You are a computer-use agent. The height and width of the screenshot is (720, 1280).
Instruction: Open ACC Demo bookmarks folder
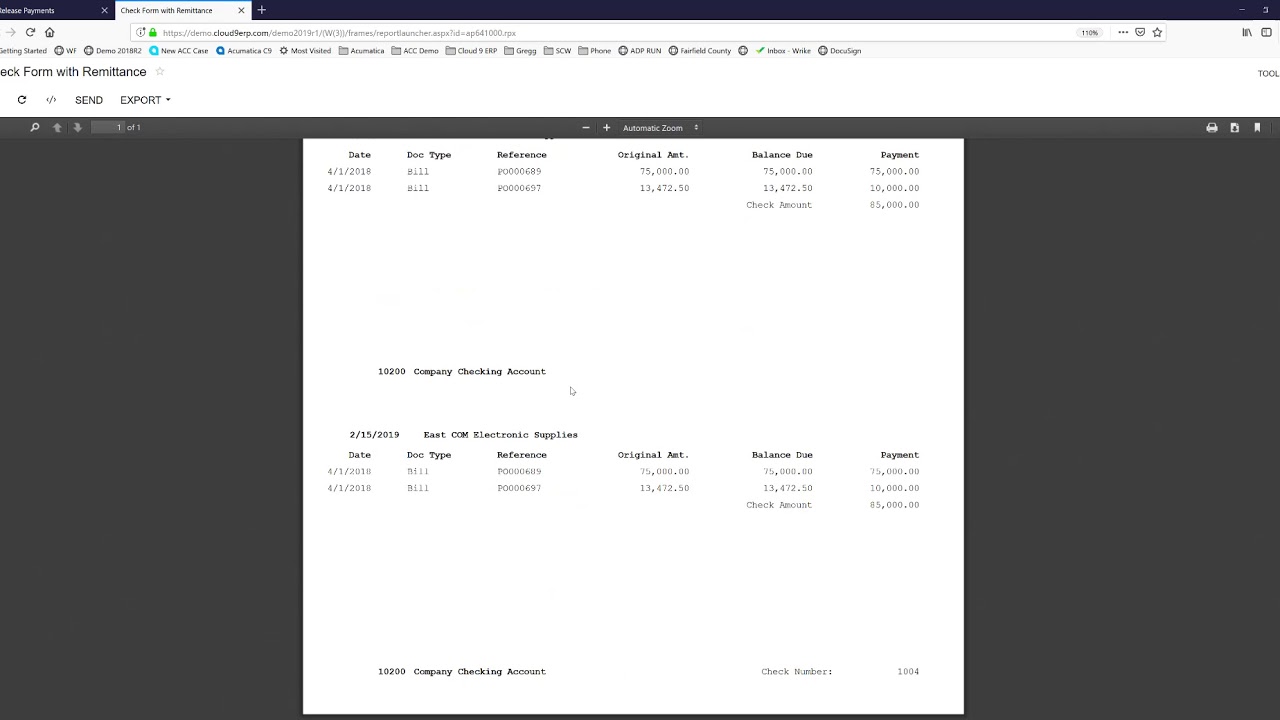[415, 51]
